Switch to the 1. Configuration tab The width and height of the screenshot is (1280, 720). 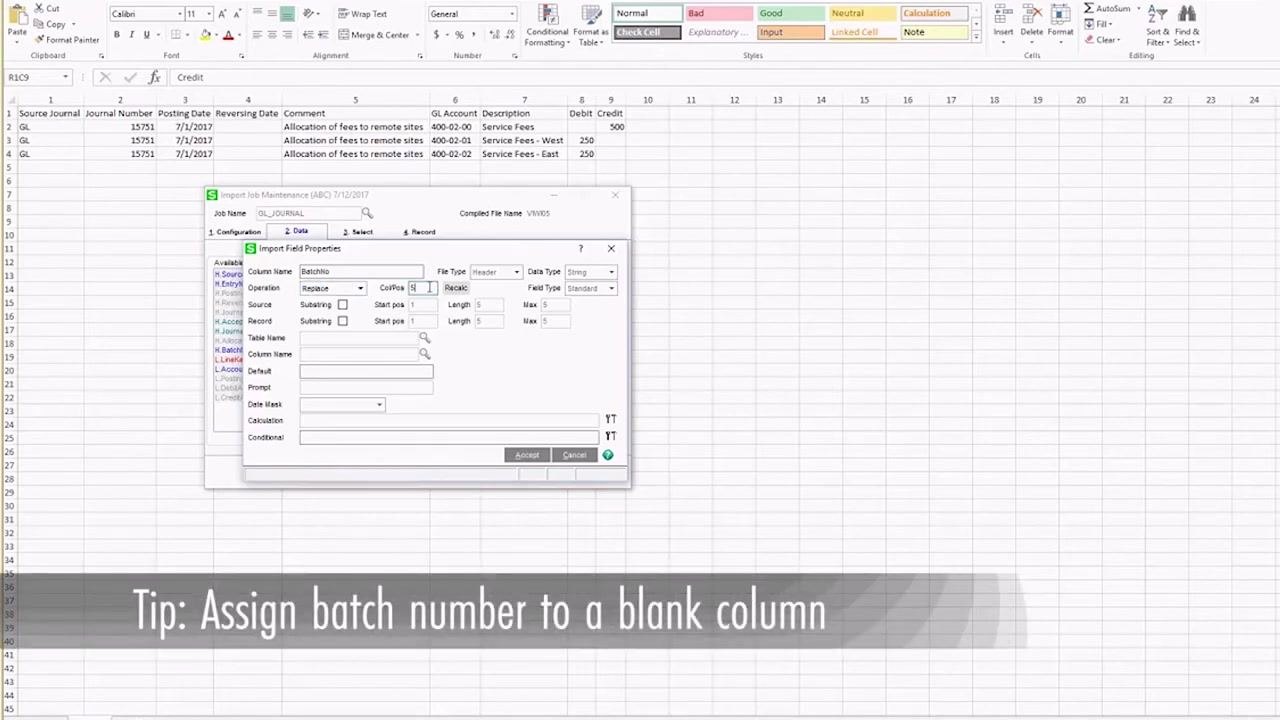(235, 232)
